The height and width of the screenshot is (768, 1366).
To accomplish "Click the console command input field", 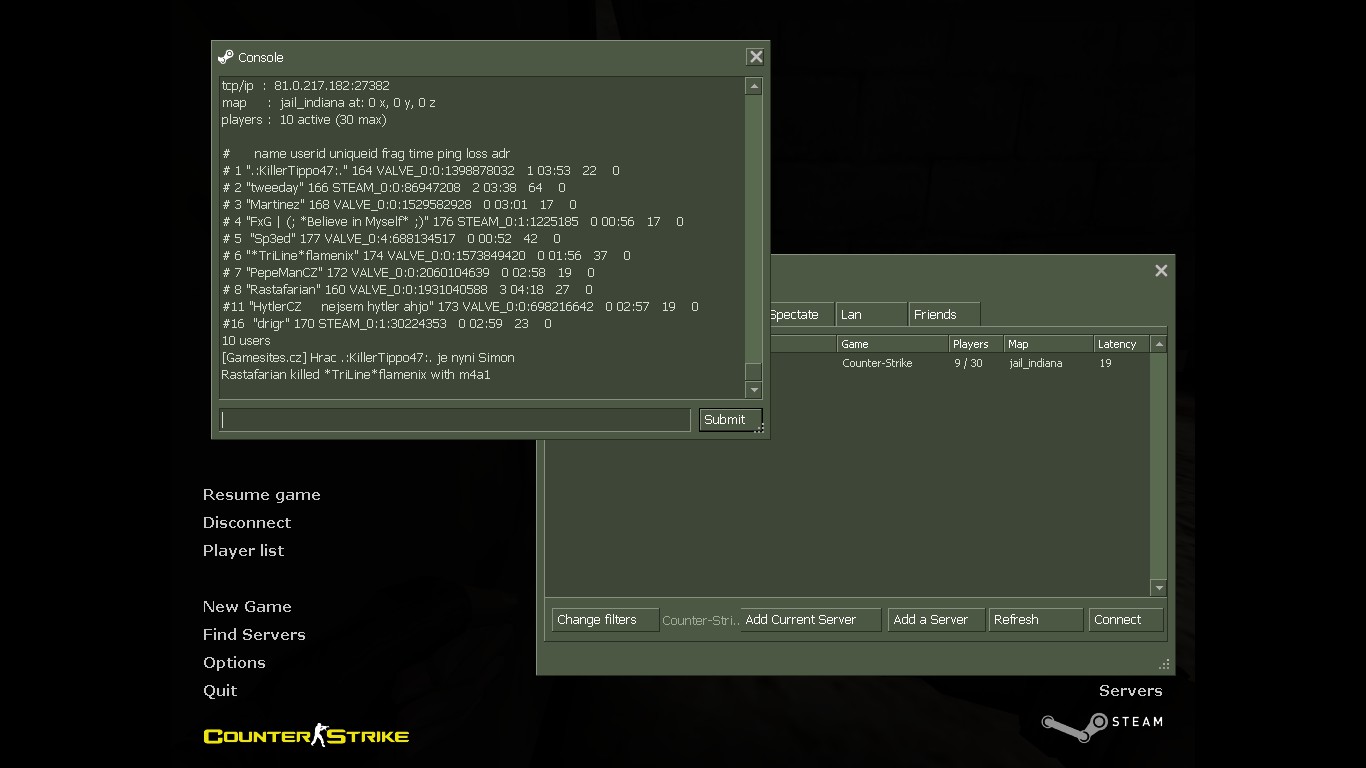I will (x=455, y=420).
